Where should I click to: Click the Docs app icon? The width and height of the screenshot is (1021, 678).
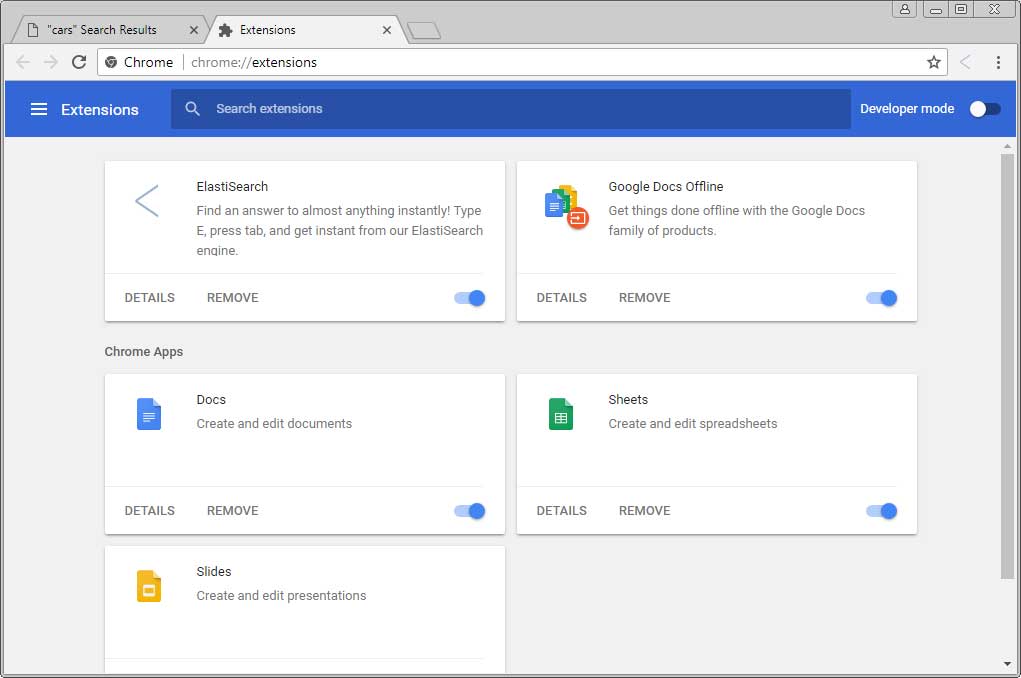(x=148, y=414)
